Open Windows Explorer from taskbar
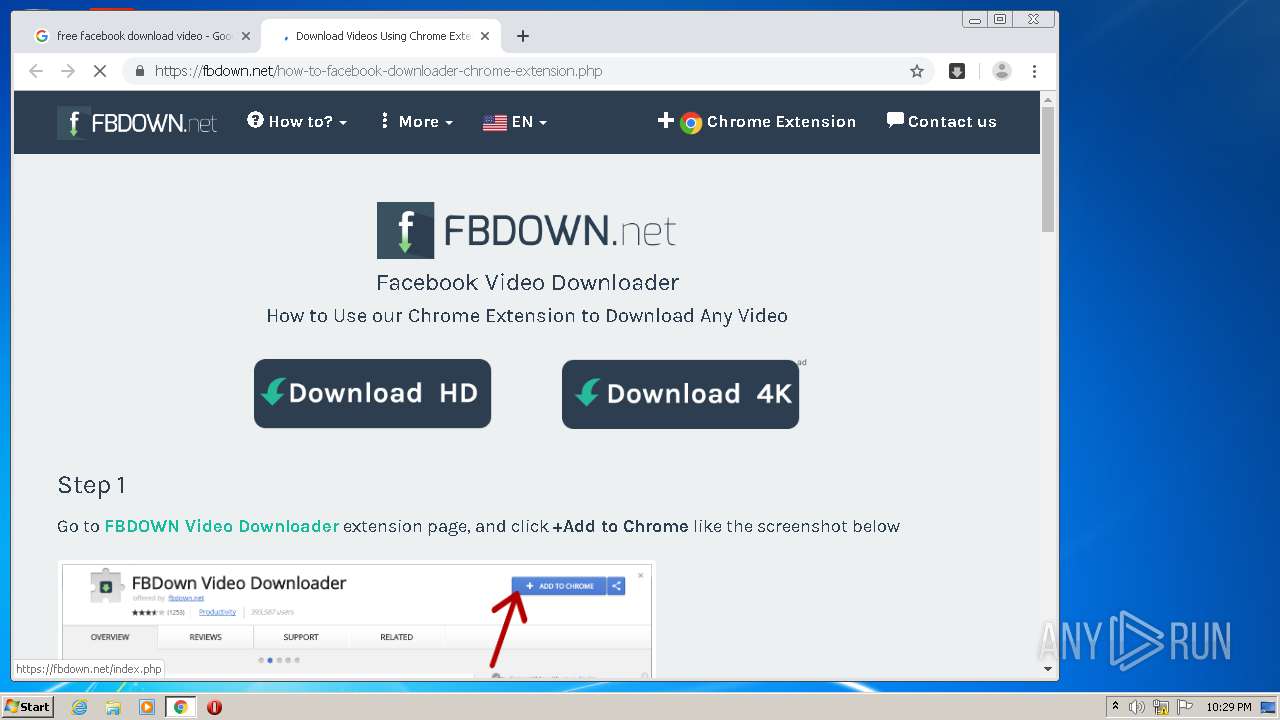This screenshot has height=720, width=1280. click(113, 707)
